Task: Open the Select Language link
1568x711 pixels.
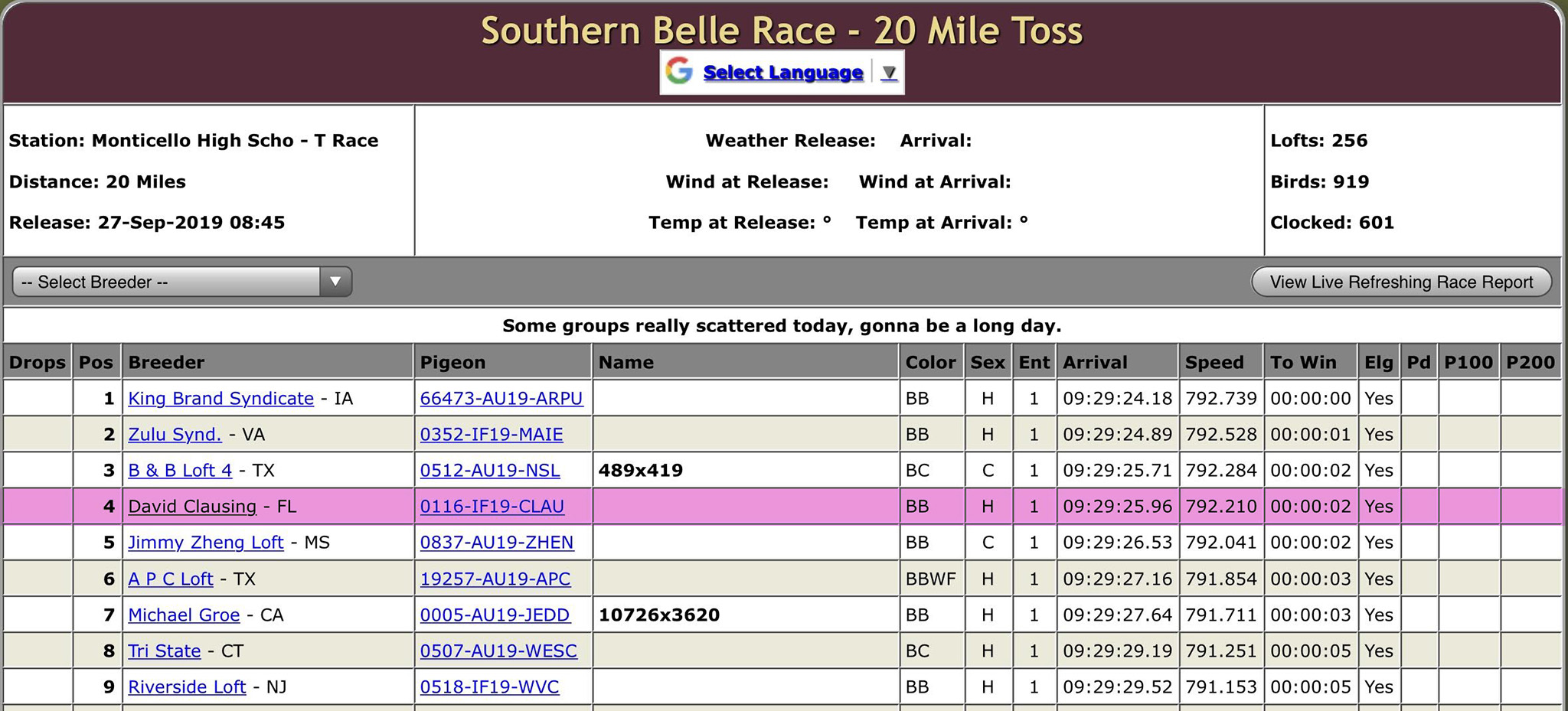Action: click(x=782, y=73)
